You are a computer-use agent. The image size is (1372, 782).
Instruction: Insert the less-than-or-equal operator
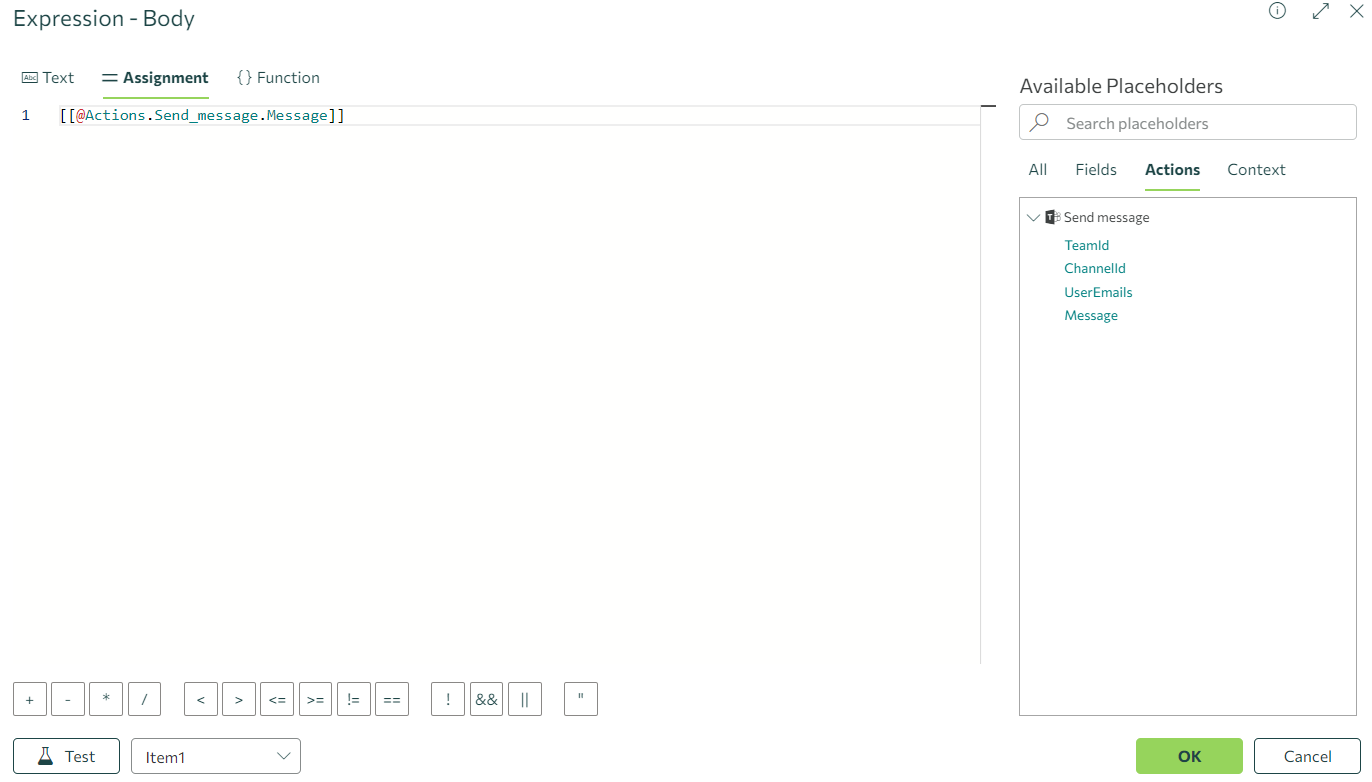[277, 699]
